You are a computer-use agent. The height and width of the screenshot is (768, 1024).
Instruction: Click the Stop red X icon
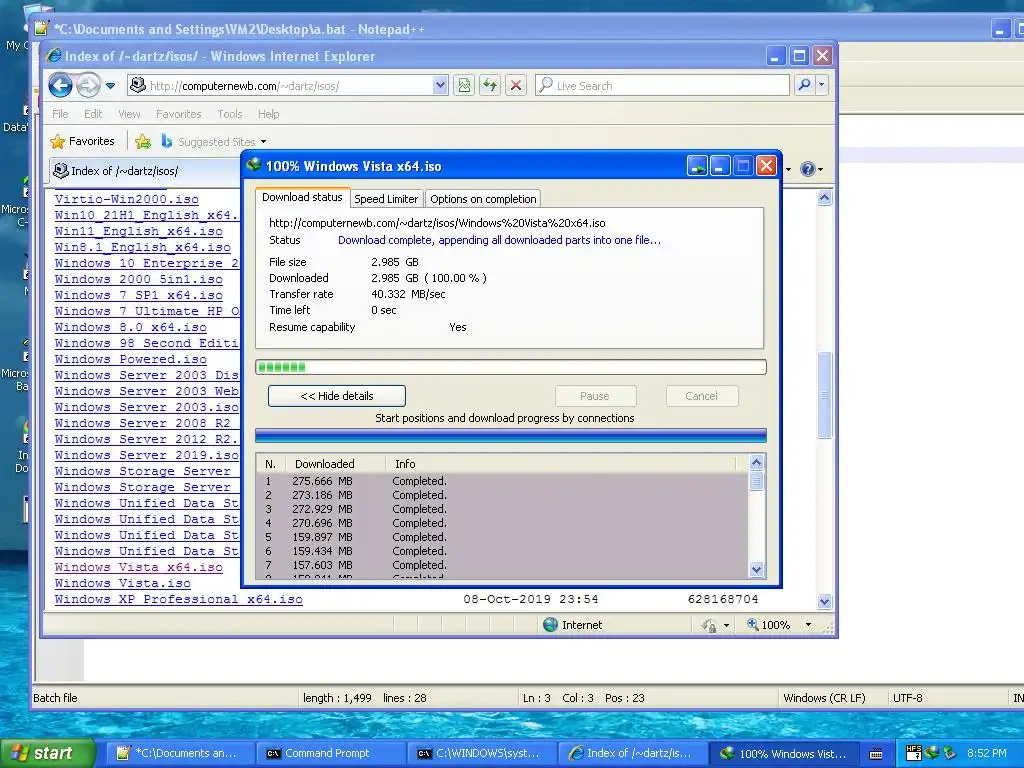516,86
